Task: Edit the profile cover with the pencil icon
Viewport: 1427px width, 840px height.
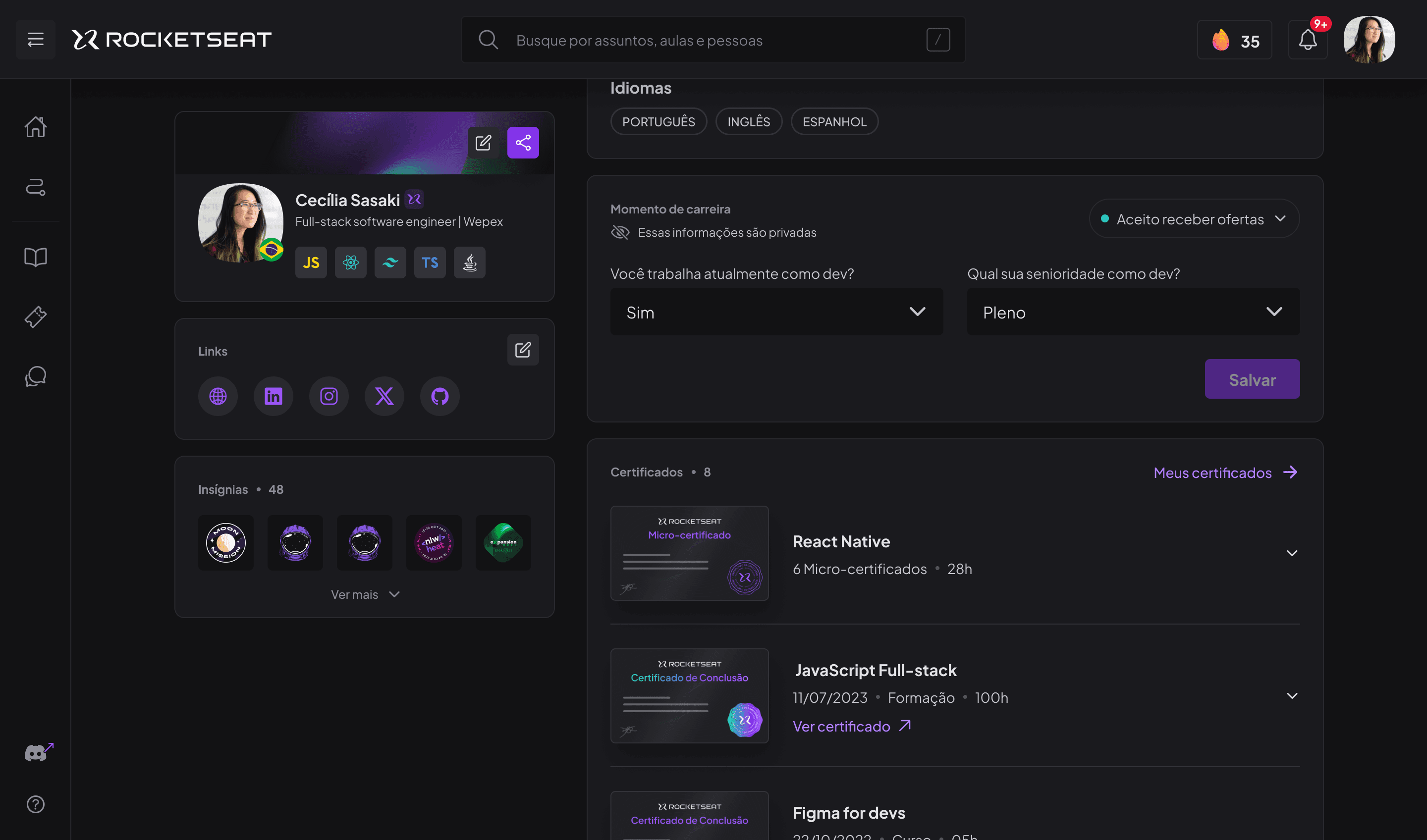Action: click(483, 143)
